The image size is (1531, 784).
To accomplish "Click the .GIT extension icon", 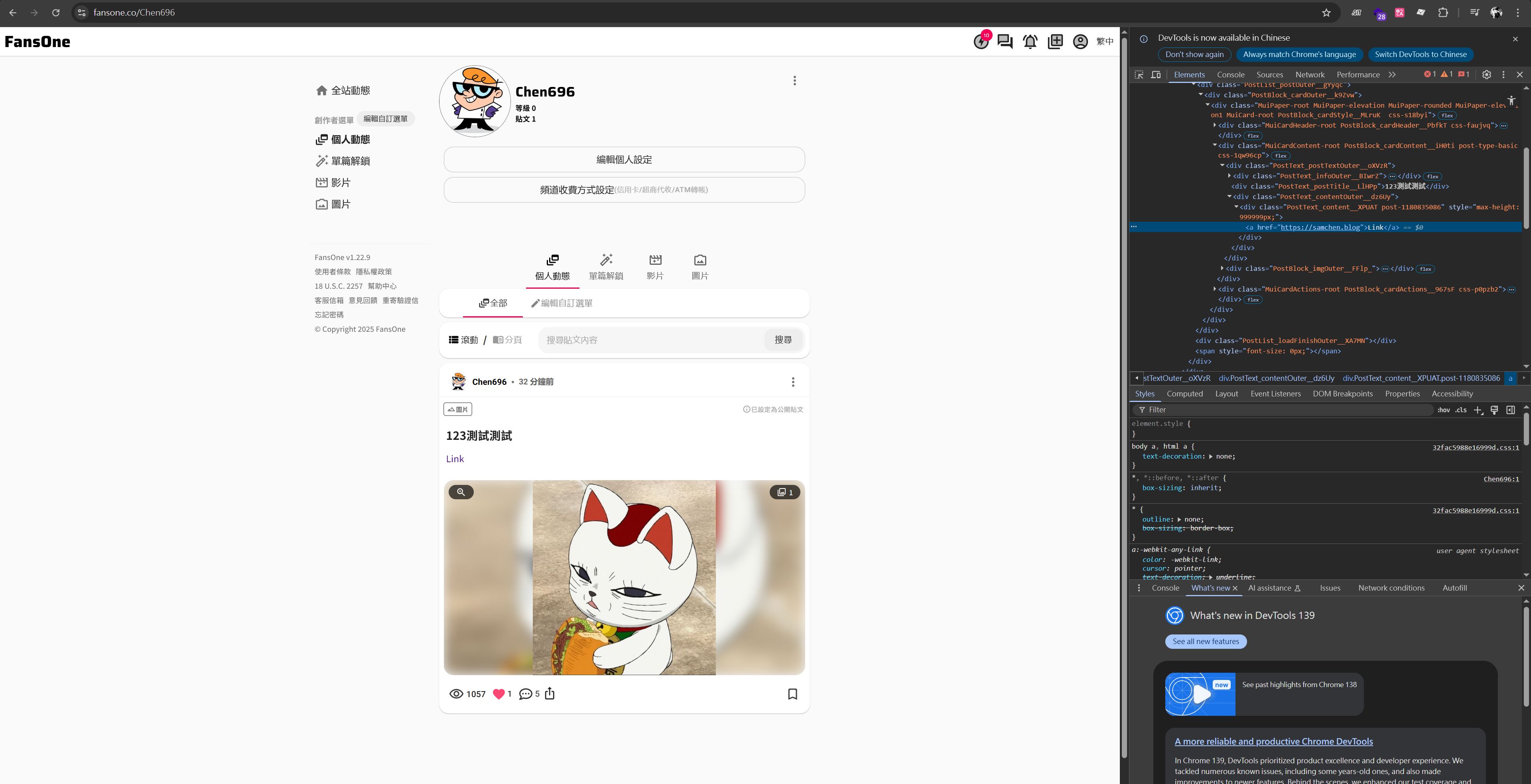I will coord(1356,12).
